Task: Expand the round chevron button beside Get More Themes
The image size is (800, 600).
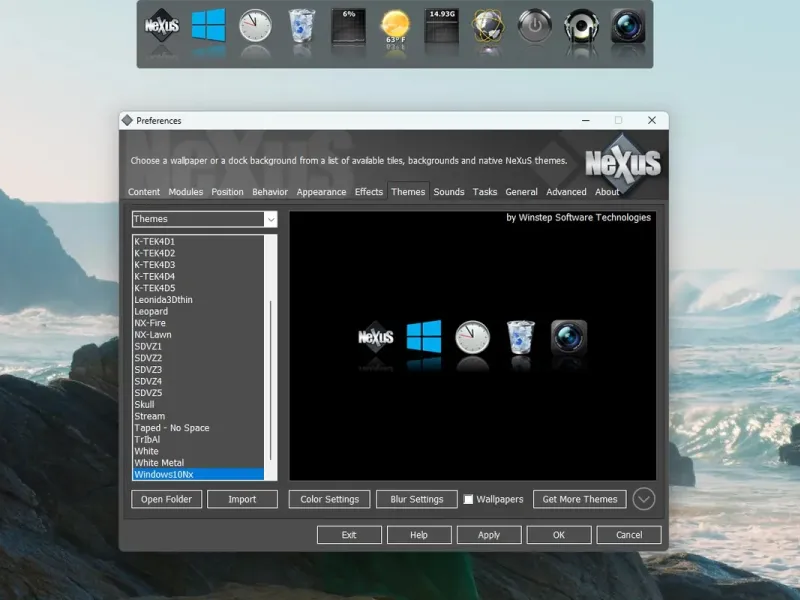Action: point(644,499)
